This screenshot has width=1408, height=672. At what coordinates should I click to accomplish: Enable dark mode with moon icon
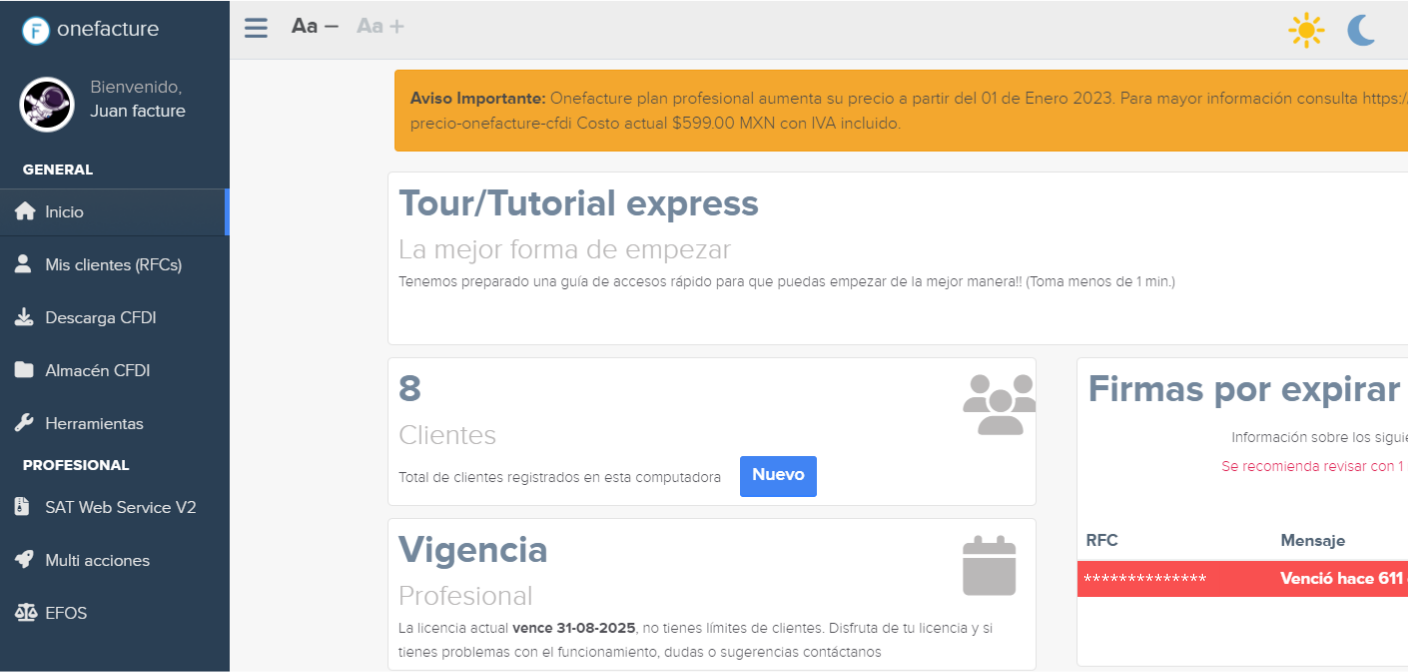(1361, 30)
